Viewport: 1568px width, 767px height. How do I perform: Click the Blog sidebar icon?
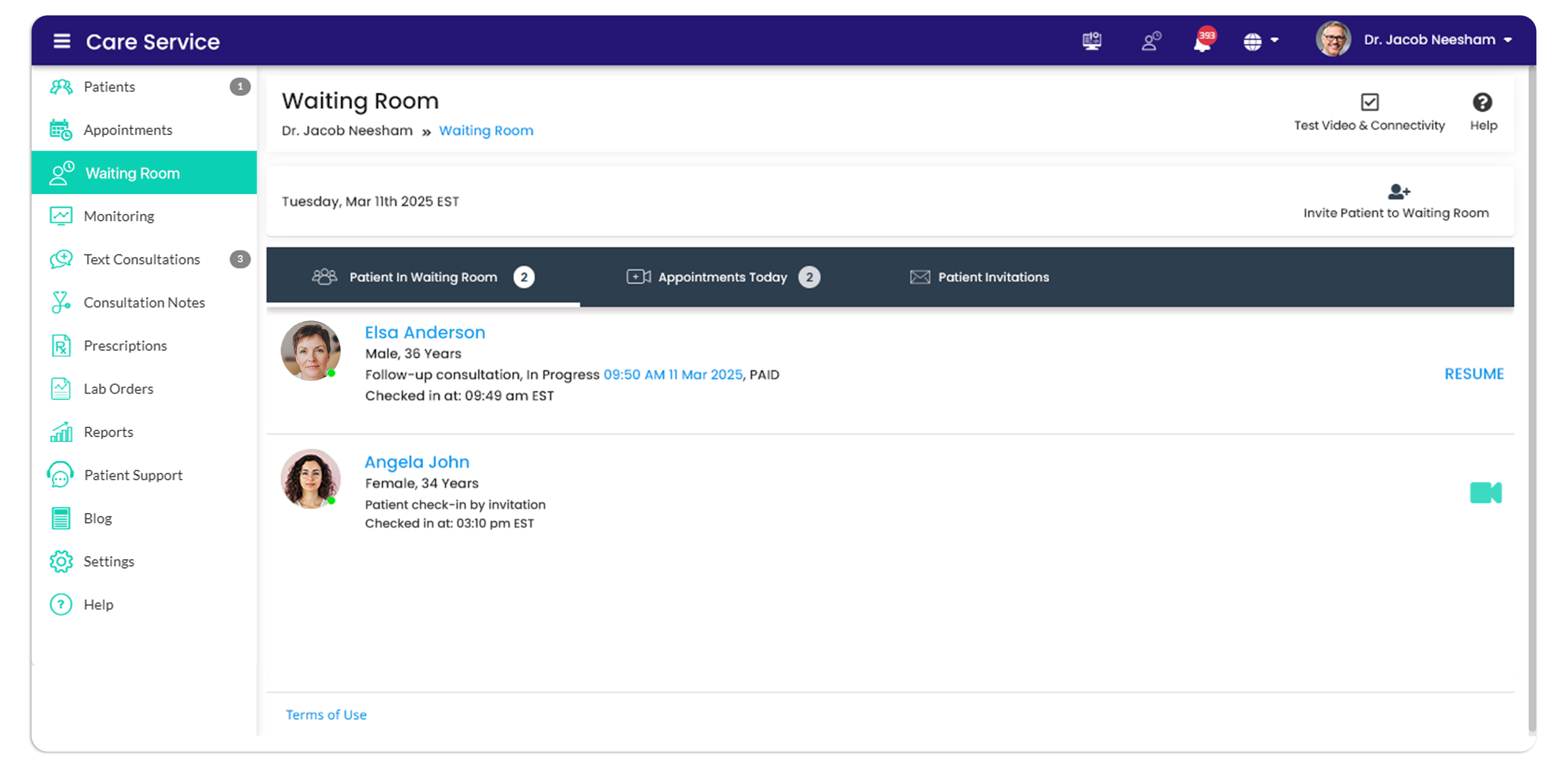tap(61, 518)
